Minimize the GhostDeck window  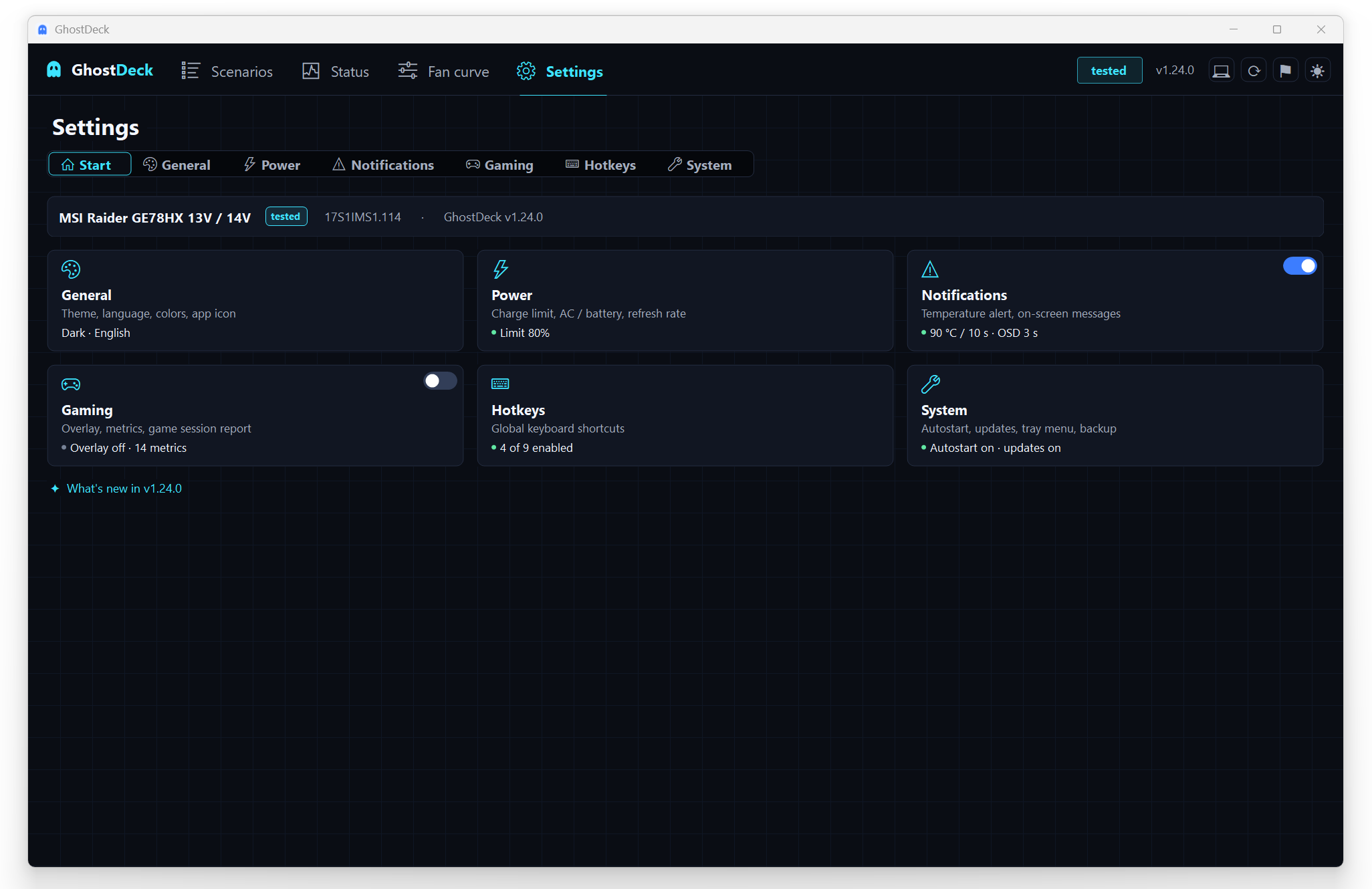pos(1234,29)
